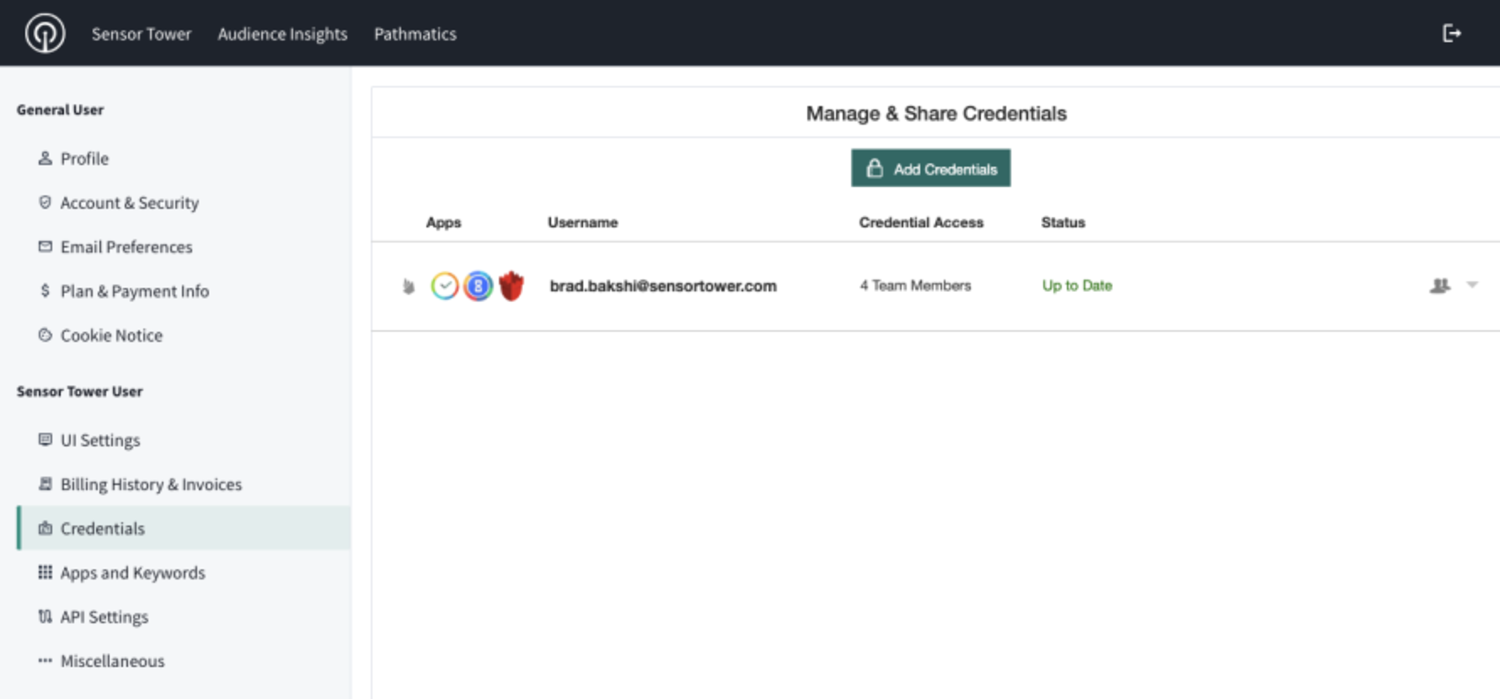Click the Credentials badge icon in the sidebar

point(45,528)
